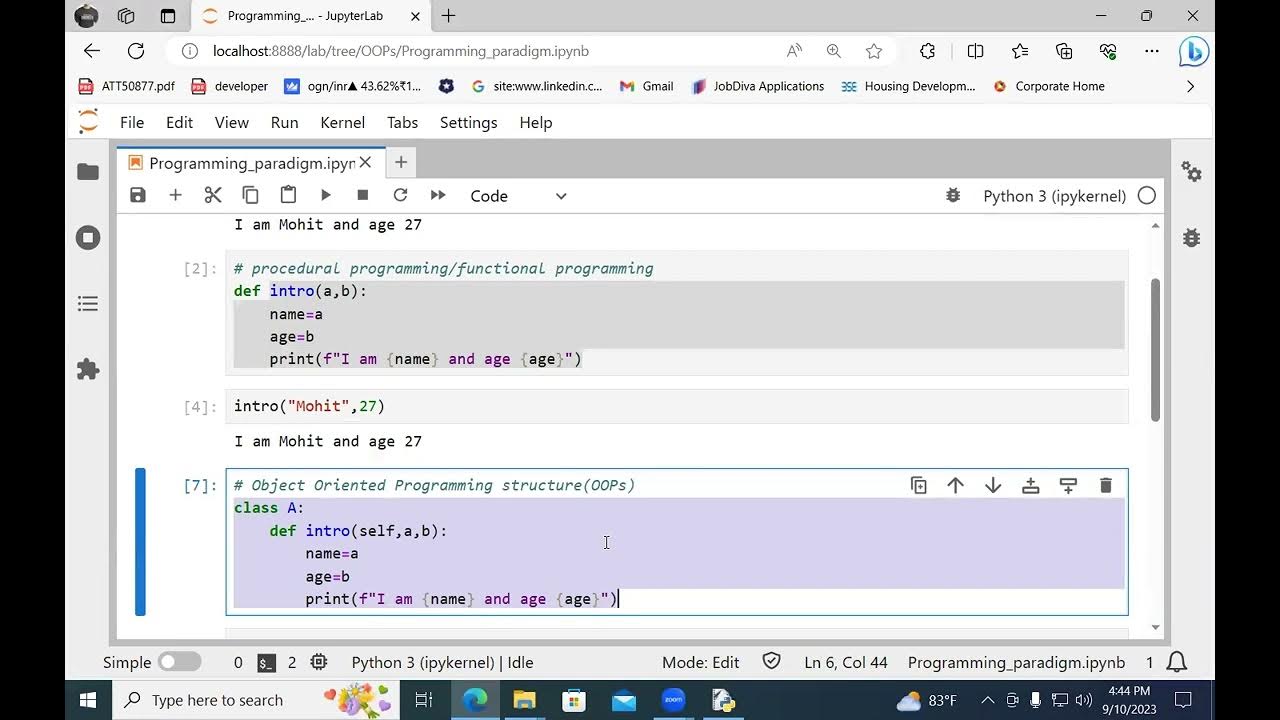Move the active cell up
The image size is (1280, 720).
(x=956, y=486)
